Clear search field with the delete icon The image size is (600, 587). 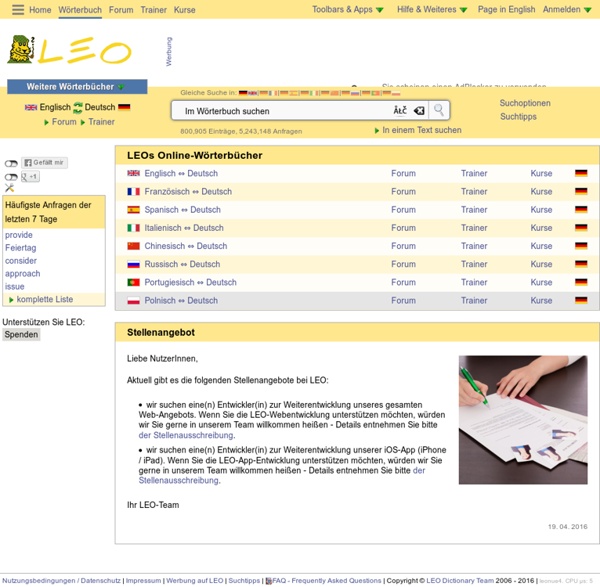(419, 111)
